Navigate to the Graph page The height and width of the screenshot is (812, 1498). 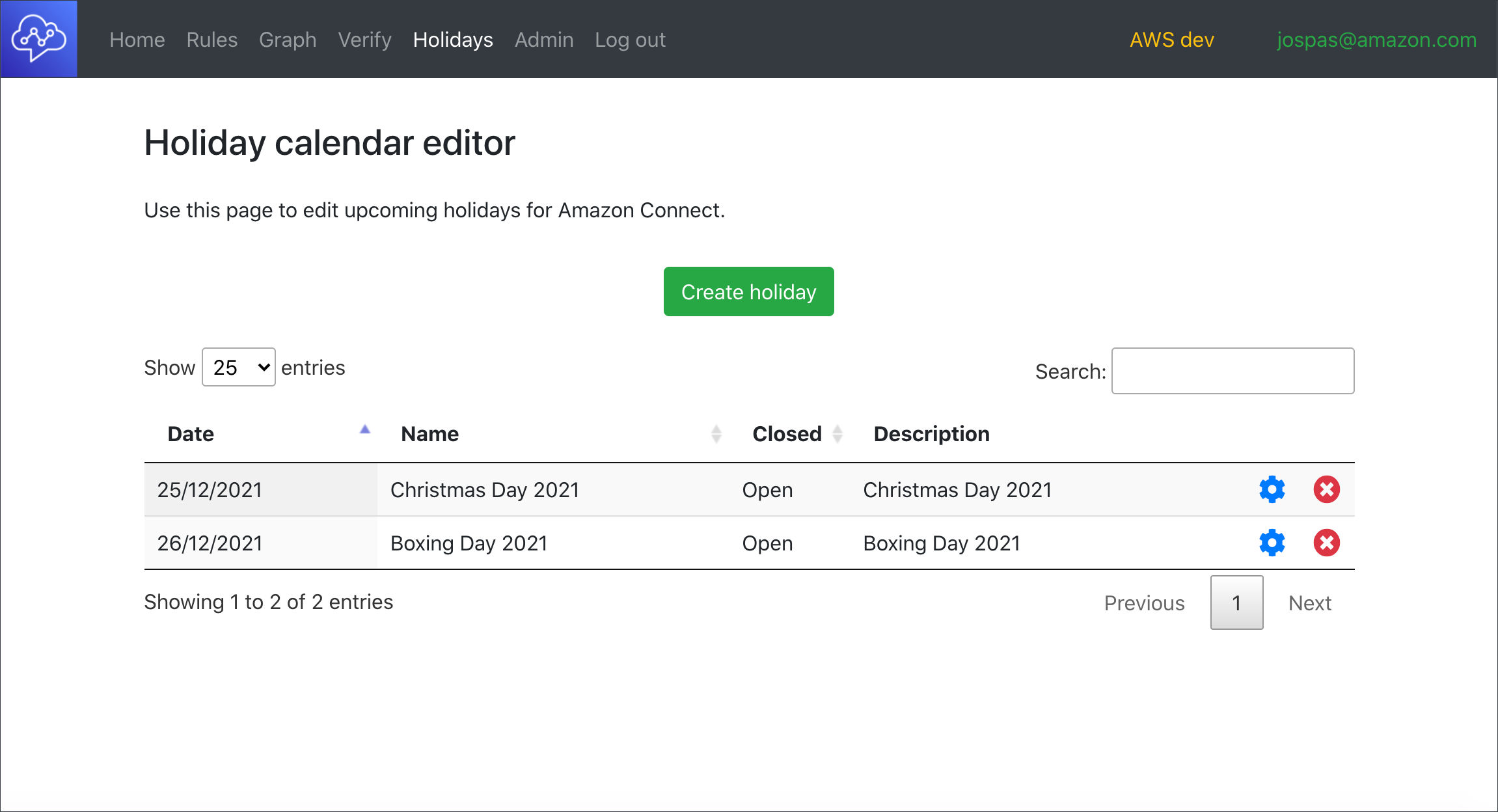click(287, 40)
